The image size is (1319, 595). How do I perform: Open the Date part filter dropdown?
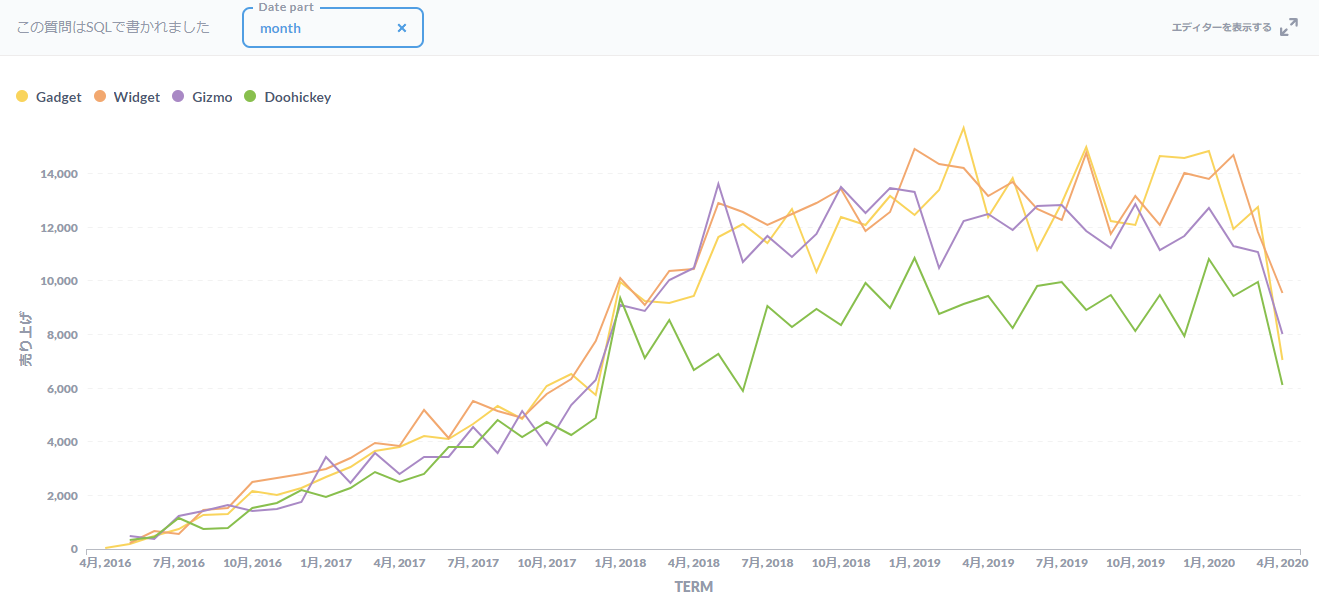tap(330, 27)
